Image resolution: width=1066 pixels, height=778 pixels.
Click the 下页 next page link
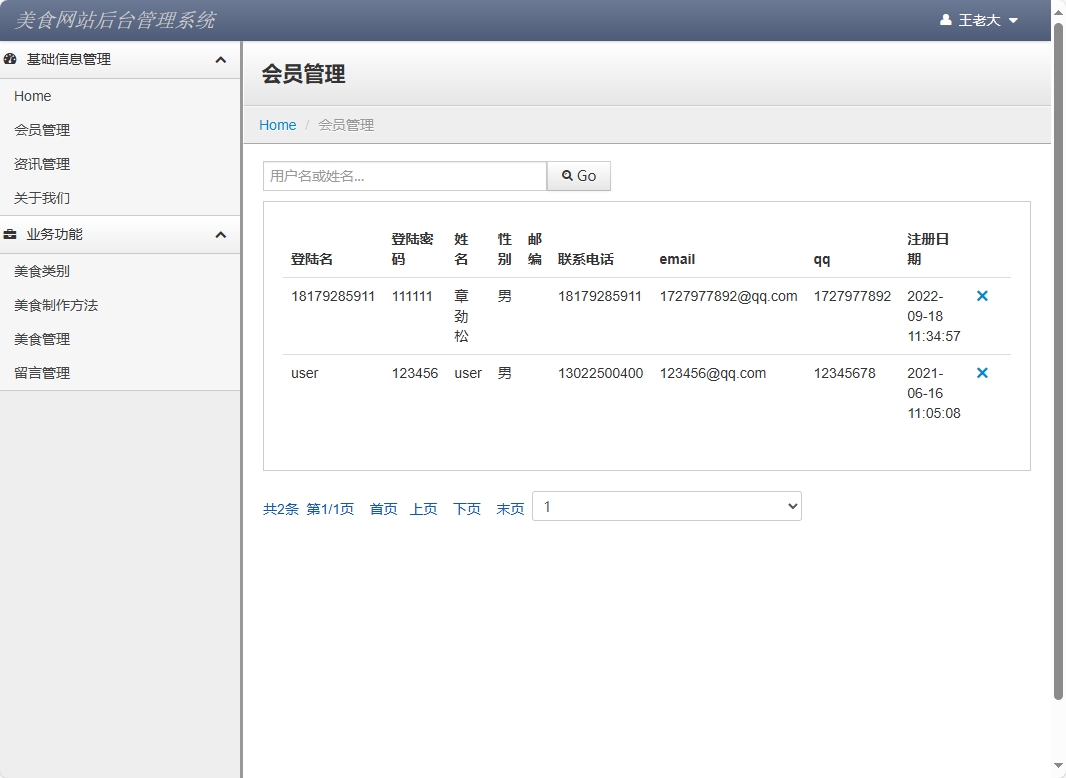466,509
